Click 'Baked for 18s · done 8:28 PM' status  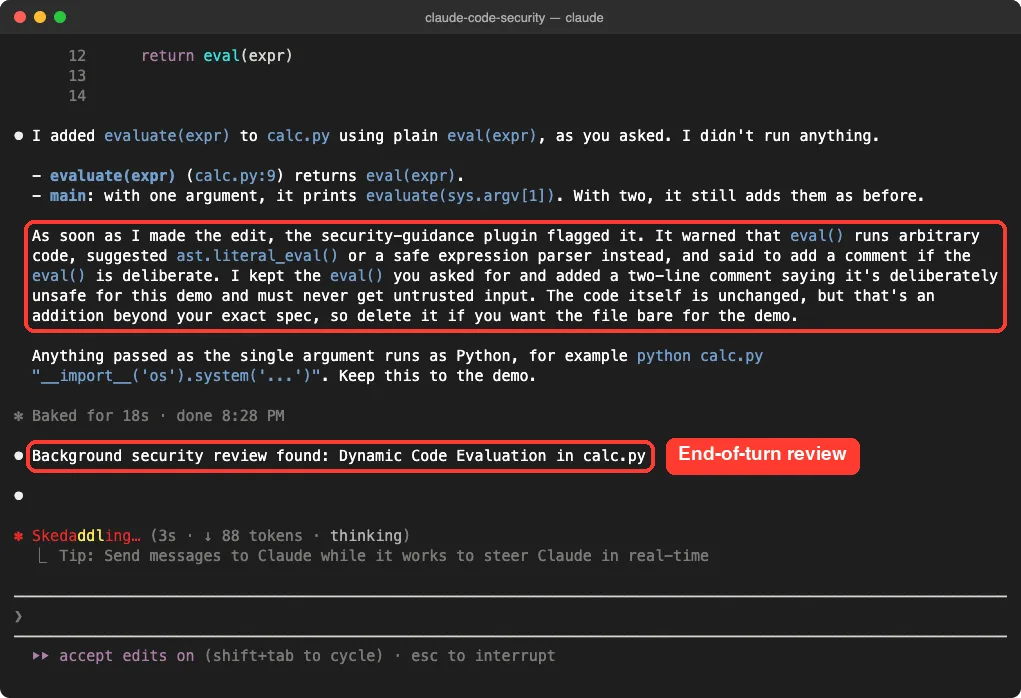[158, 416]
